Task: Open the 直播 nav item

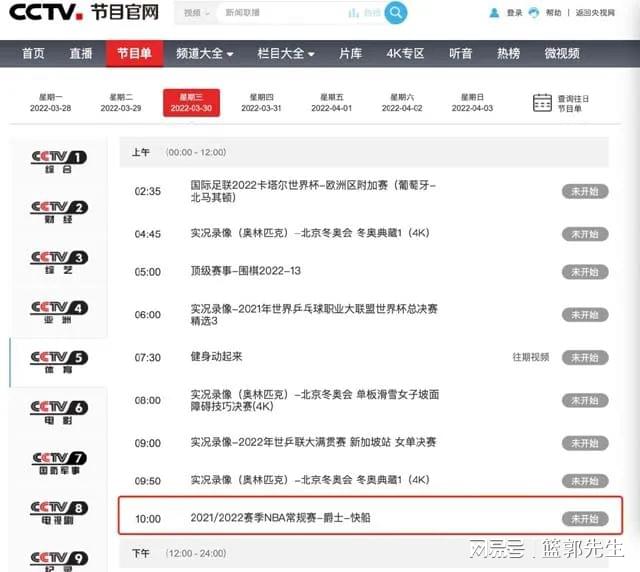Action: (x=81, y=53)
